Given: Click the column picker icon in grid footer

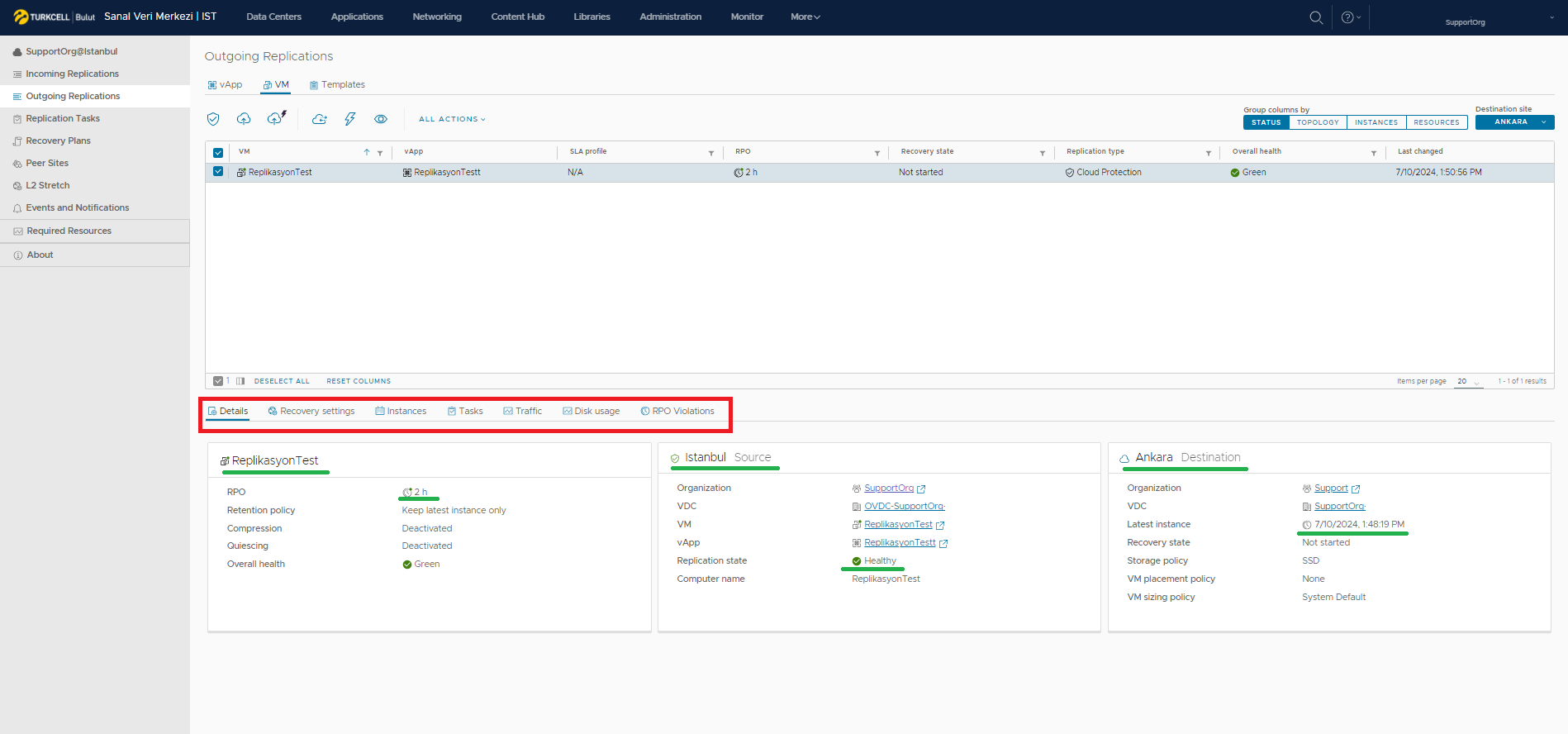Looking at the screenshot, I should (x=240, y=381).
